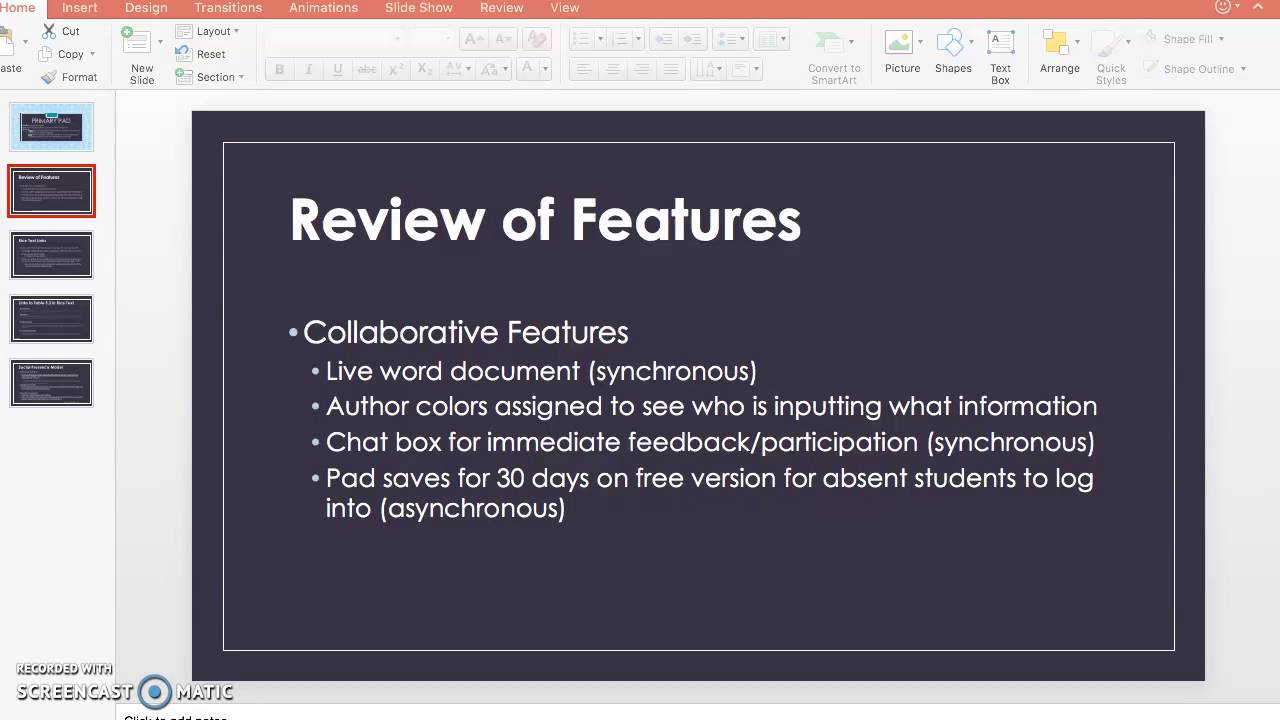1280x720 pixels.
Task: Align text to the left
Action: (584, 69)
